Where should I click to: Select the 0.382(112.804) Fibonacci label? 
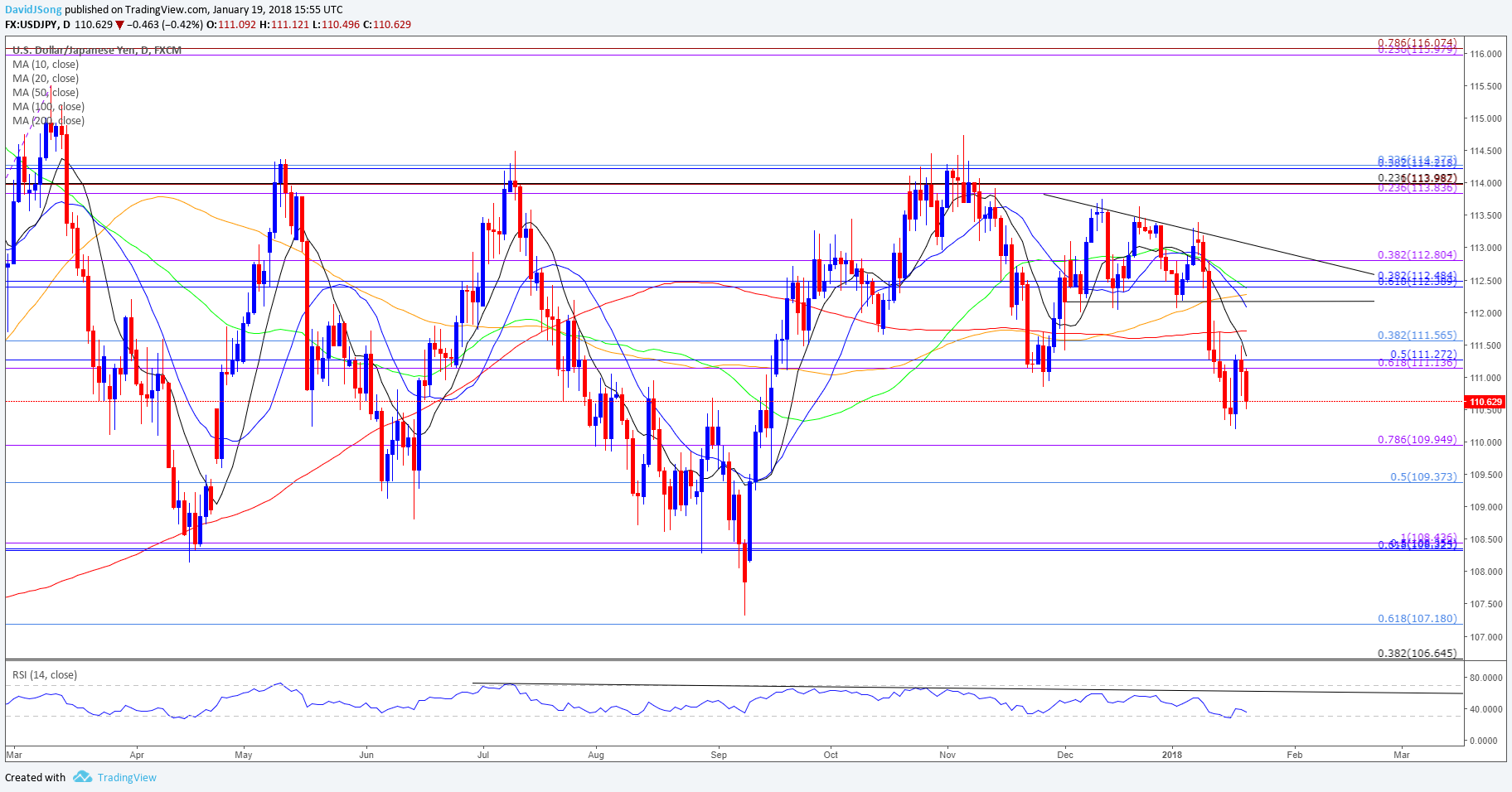coord(1417,255)
